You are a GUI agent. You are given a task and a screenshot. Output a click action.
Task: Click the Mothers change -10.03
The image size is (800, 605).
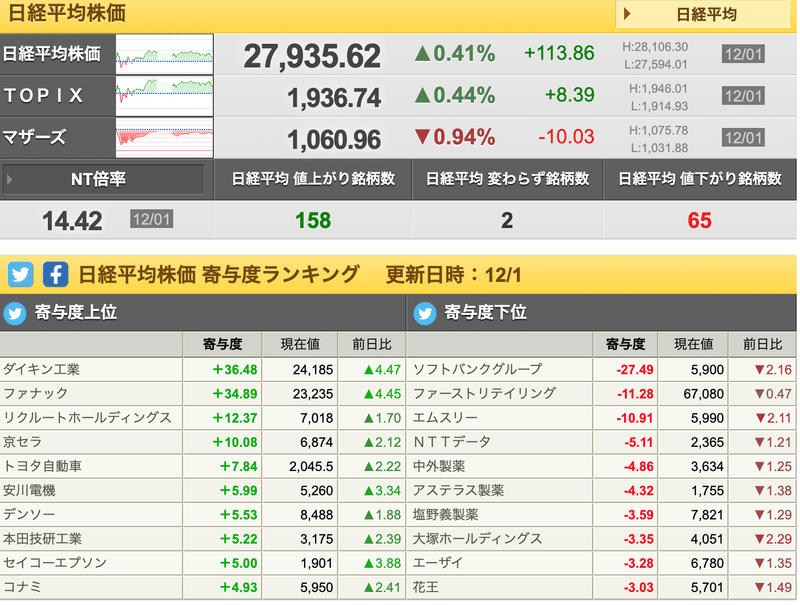[x=566, y=137]
